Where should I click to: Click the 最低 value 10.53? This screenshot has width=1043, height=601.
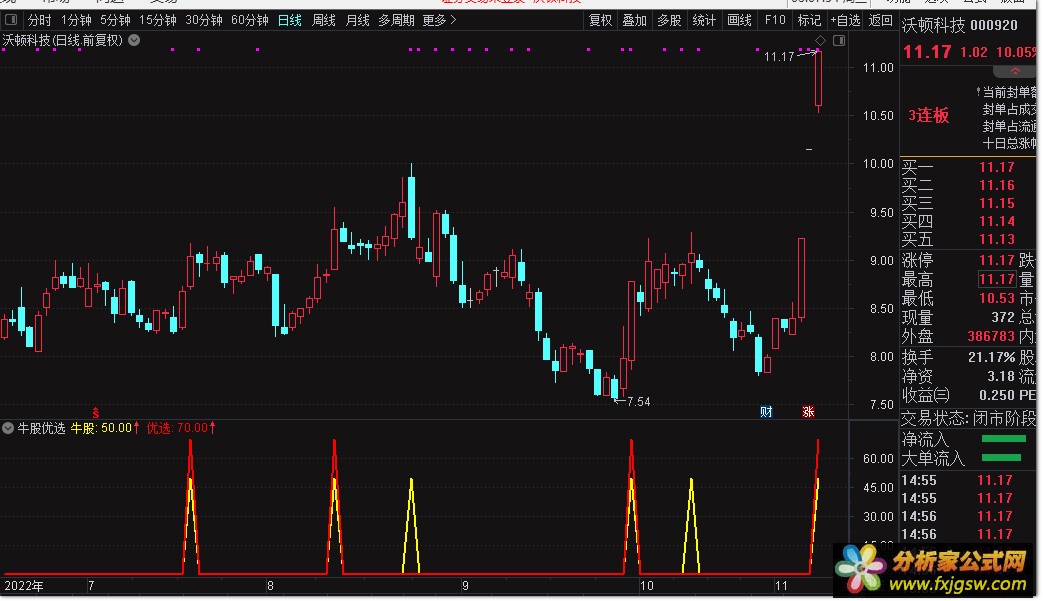(996, 299)
